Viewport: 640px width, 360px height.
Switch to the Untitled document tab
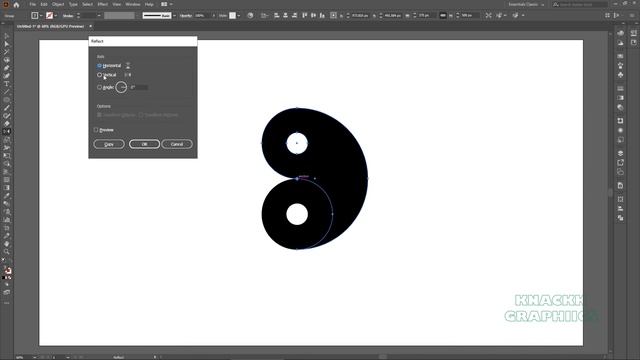(51, 26)
